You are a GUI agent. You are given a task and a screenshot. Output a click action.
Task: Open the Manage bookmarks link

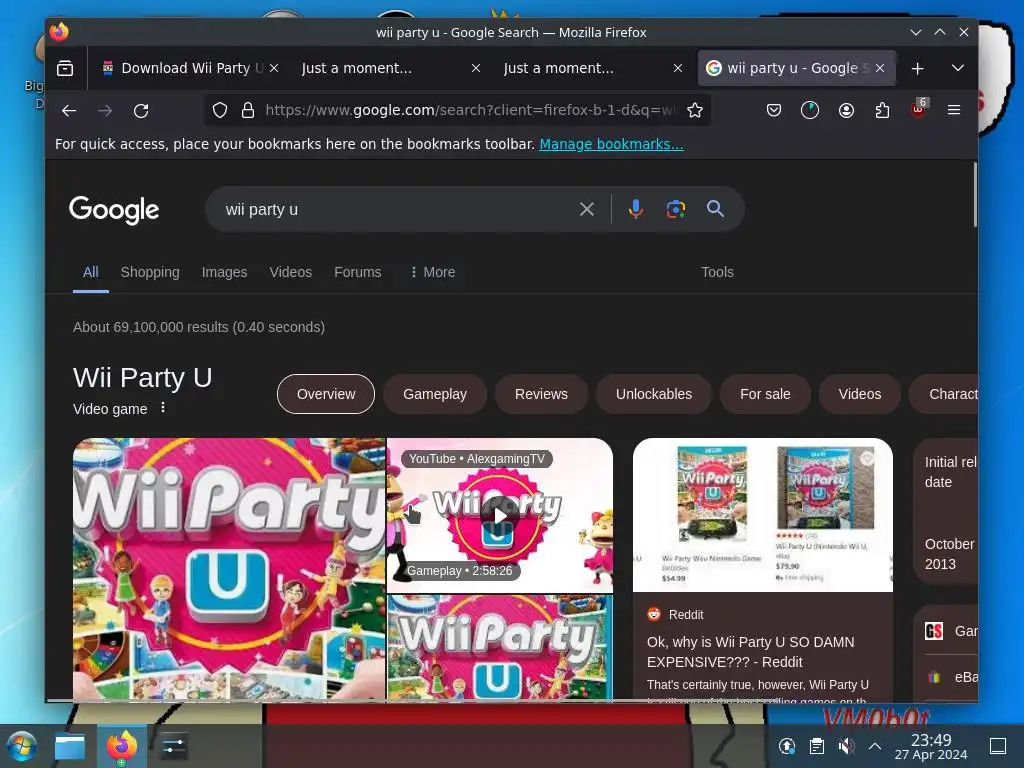coord(611,144)
